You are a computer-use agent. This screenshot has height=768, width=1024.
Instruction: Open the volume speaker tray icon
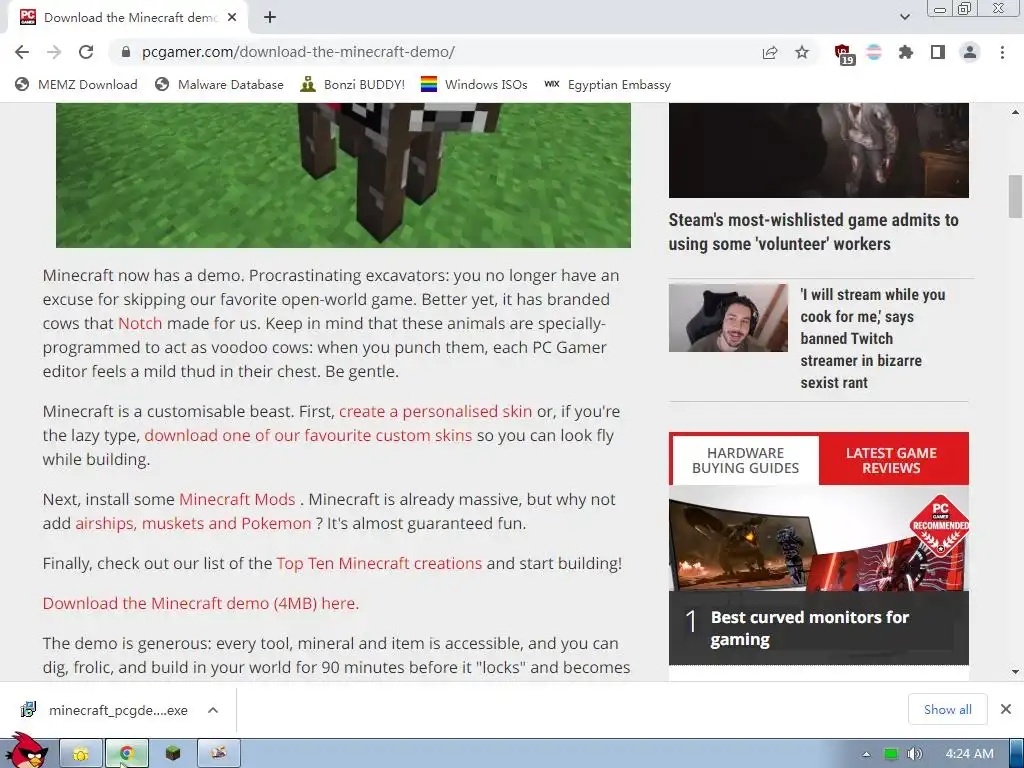click(x=915, y=754)
